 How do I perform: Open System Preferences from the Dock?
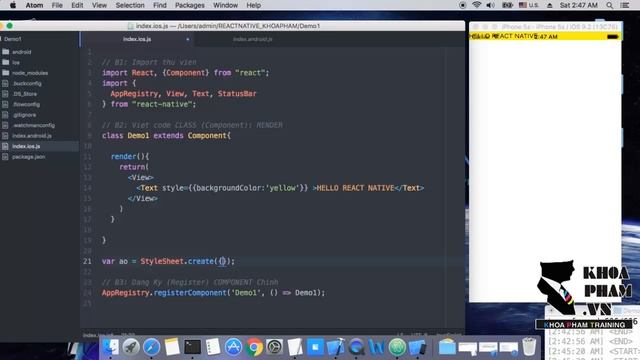[x=274, y=347]
